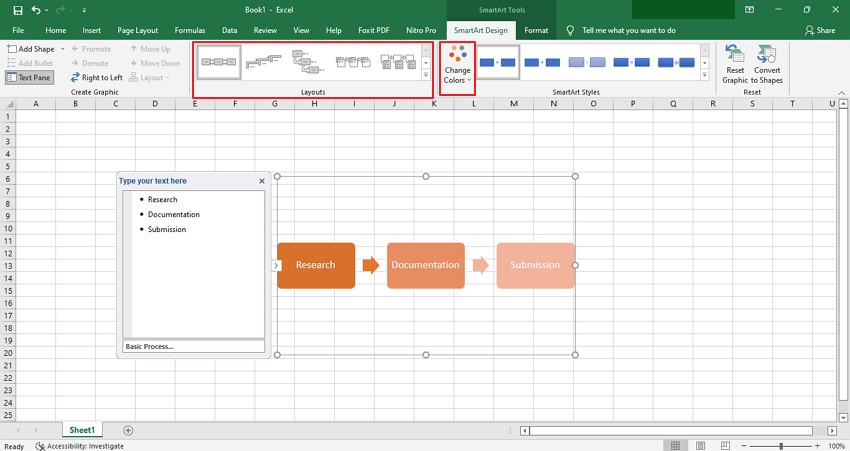
Task: Apply the first SmartArt style thumbnail
Action: click(498, 62)
